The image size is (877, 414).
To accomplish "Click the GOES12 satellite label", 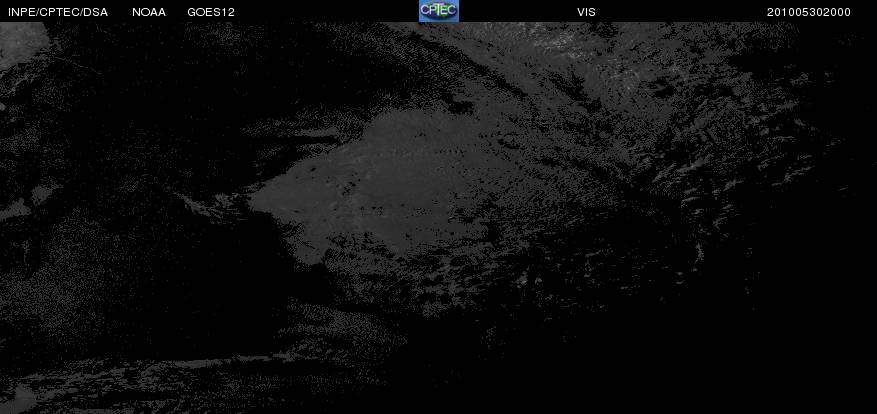I will click(x=211, y=12).
